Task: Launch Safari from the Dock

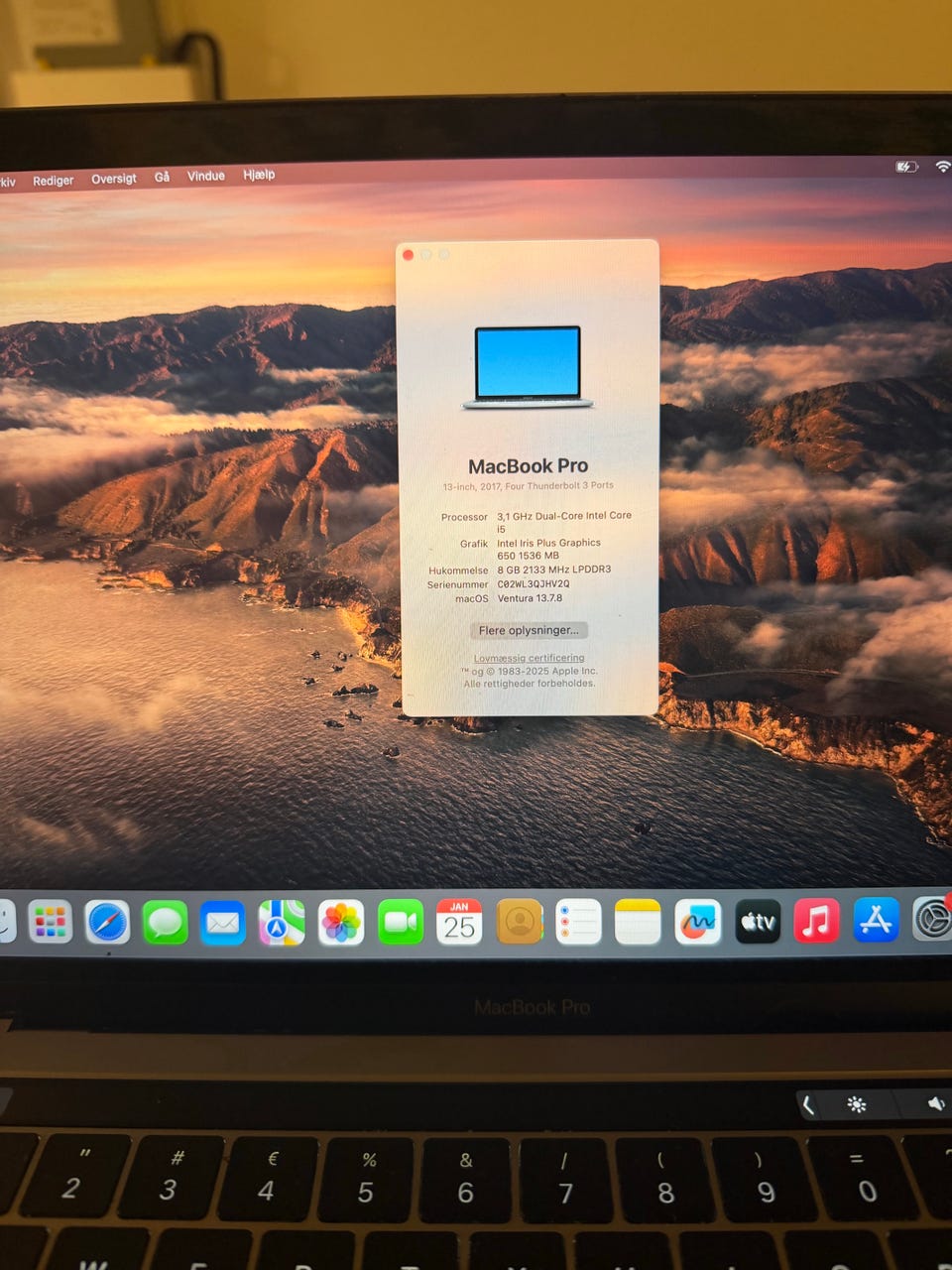Action: click(x=107, y=923)
